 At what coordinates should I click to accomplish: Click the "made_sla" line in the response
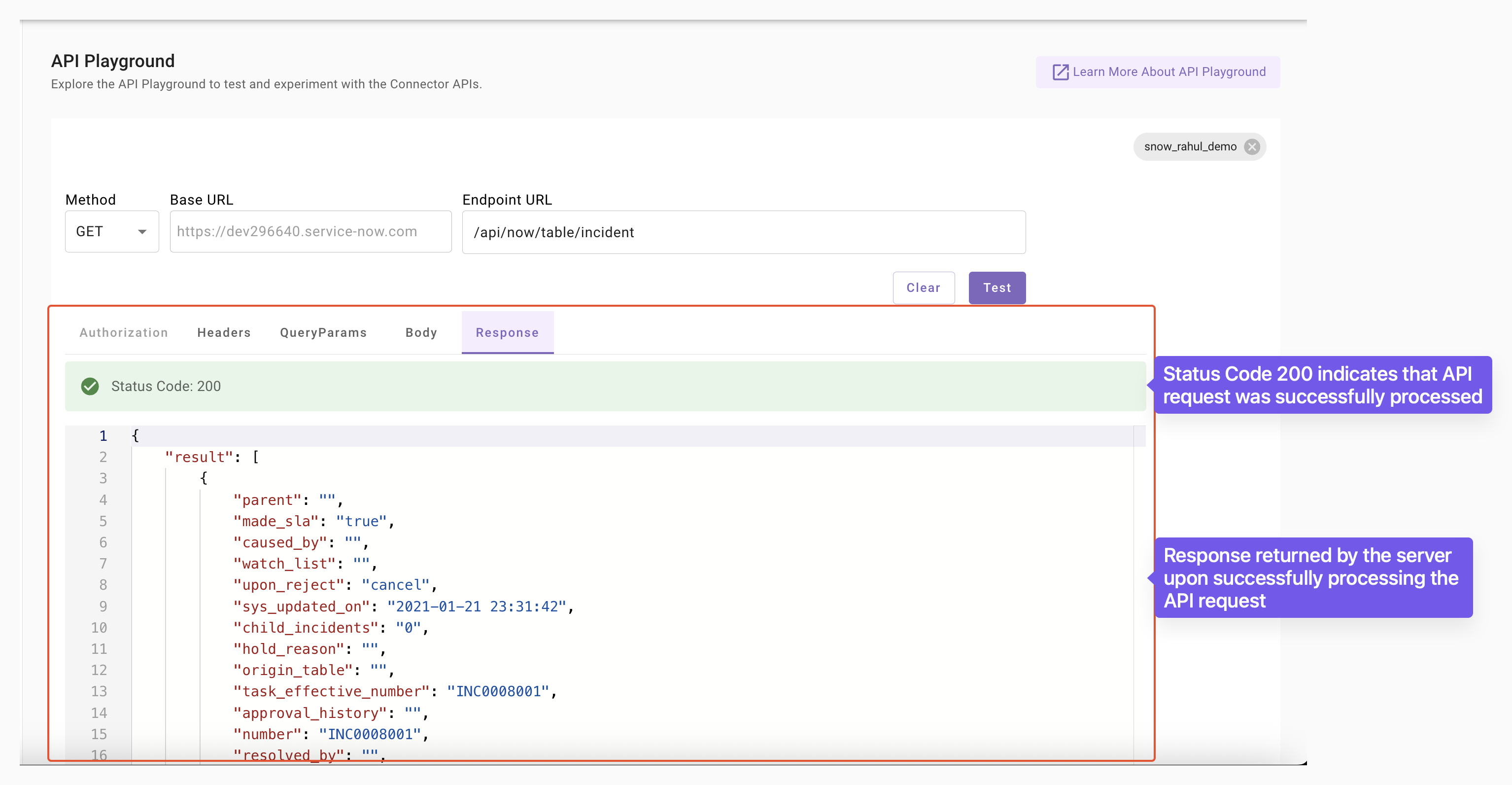pyautogui.click(x=314, y=521)
